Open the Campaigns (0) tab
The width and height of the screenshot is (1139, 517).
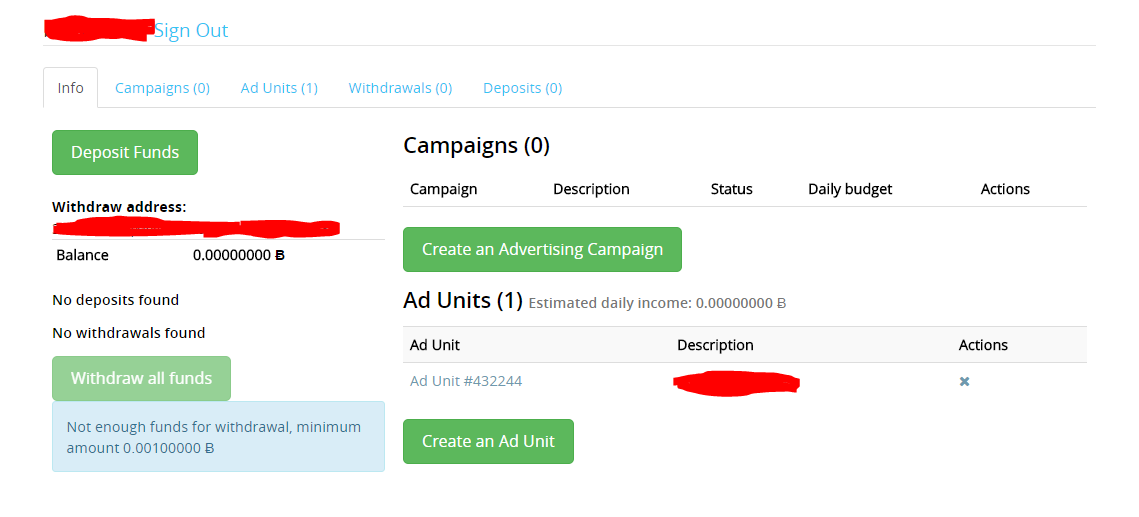[162, 88]
